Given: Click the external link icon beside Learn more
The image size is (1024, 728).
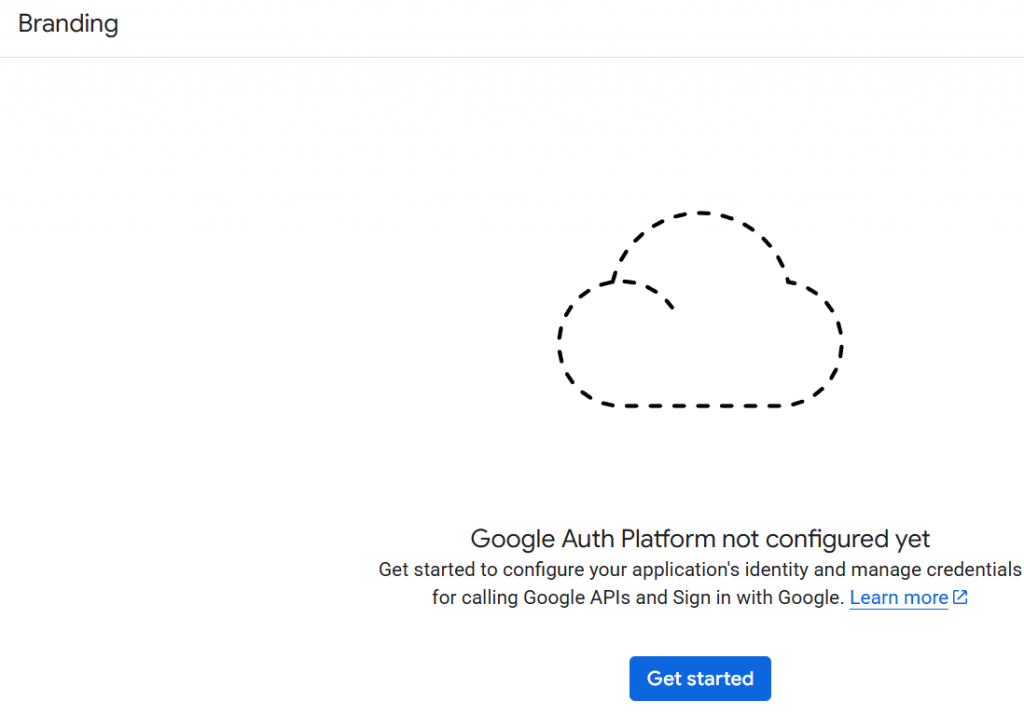Looking at the screenshot, I should point(960,598).
